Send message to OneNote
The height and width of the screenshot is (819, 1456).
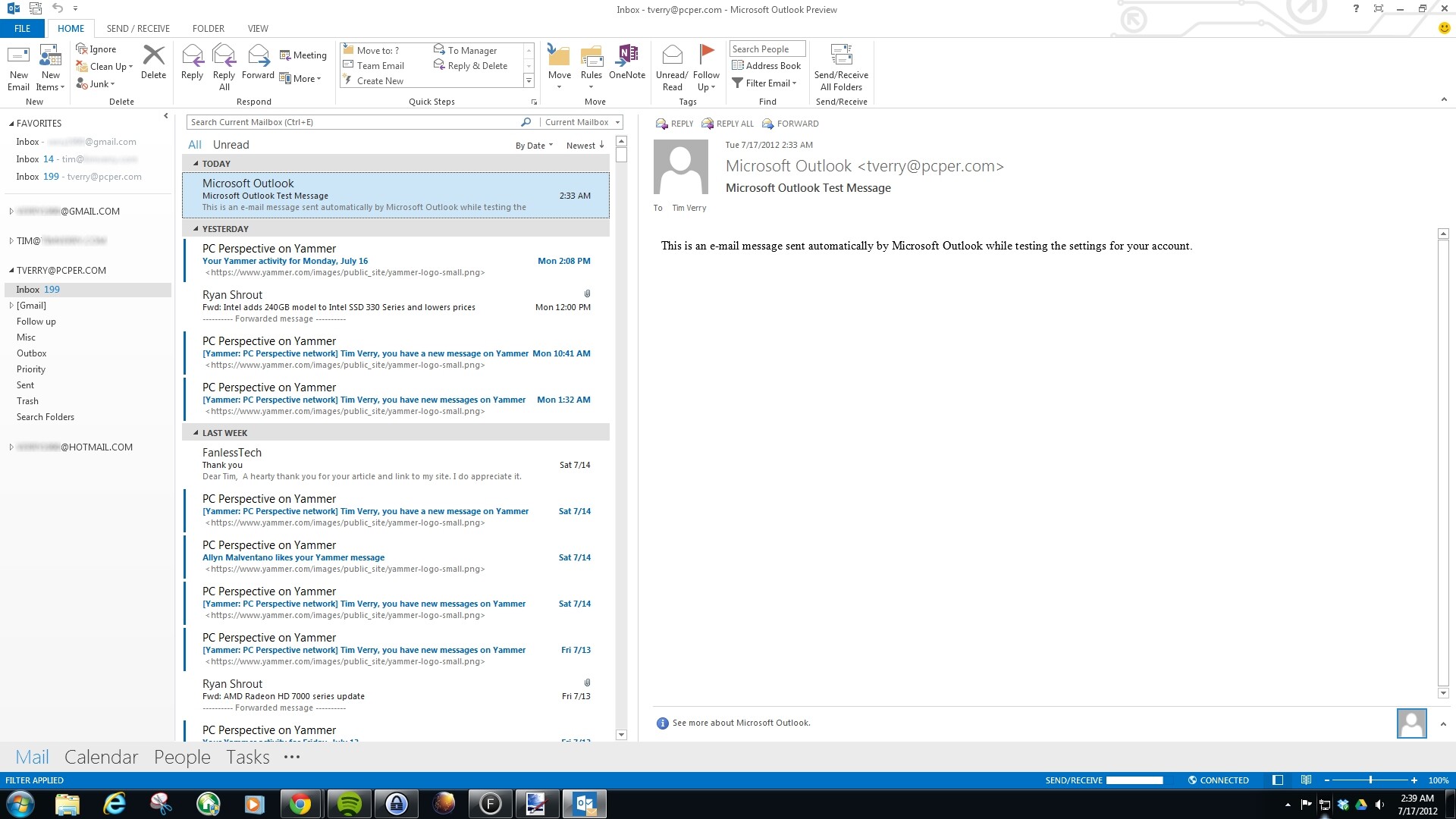[627, 58]
